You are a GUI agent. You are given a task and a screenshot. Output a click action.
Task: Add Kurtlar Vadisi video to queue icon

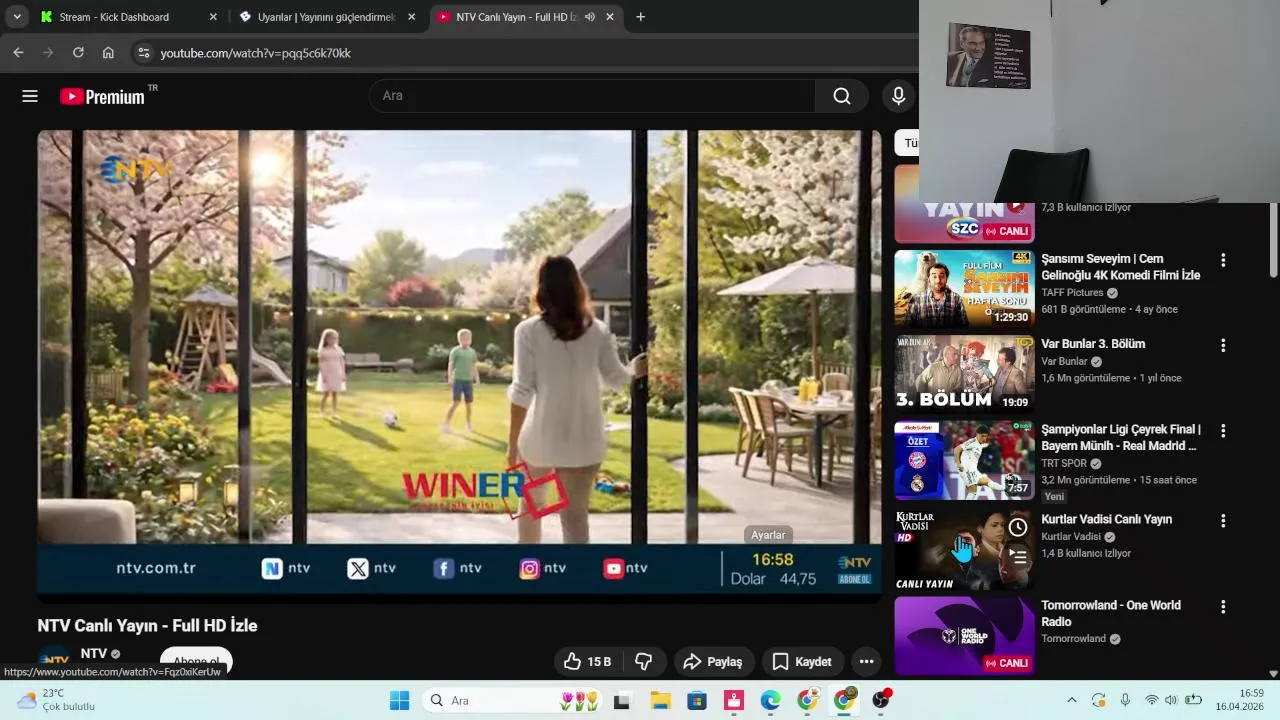[x=1018, y=556]
